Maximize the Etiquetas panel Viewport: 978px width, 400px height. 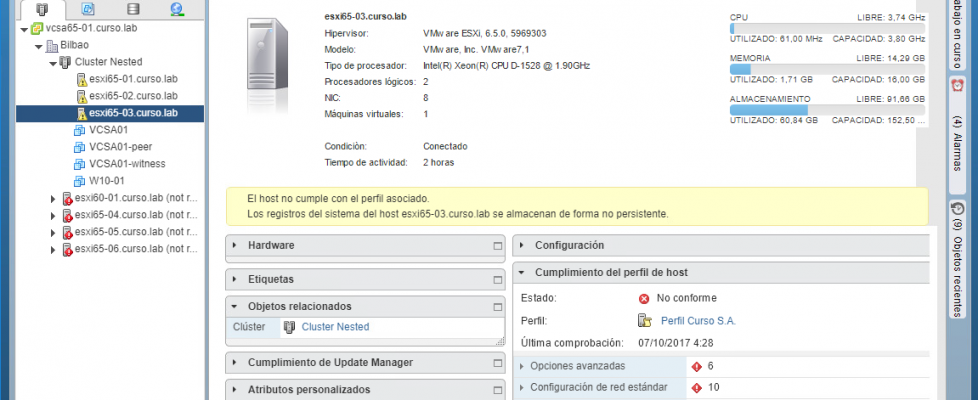tap(497, 280)
